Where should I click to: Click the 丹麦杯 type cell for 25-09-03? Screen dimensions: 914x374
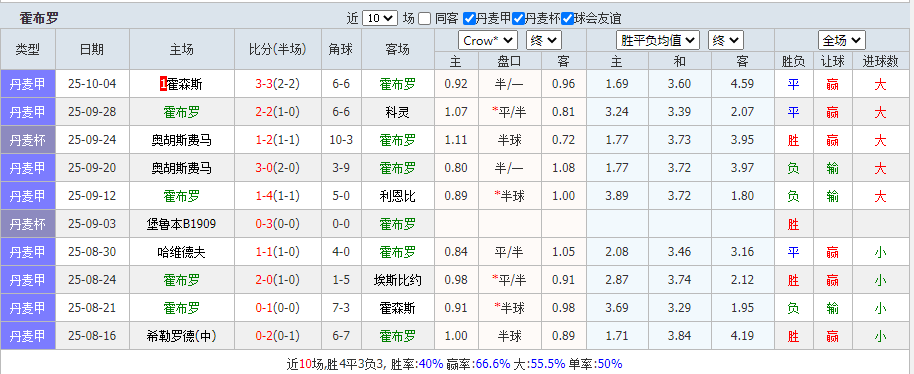[x=28, y=224]
